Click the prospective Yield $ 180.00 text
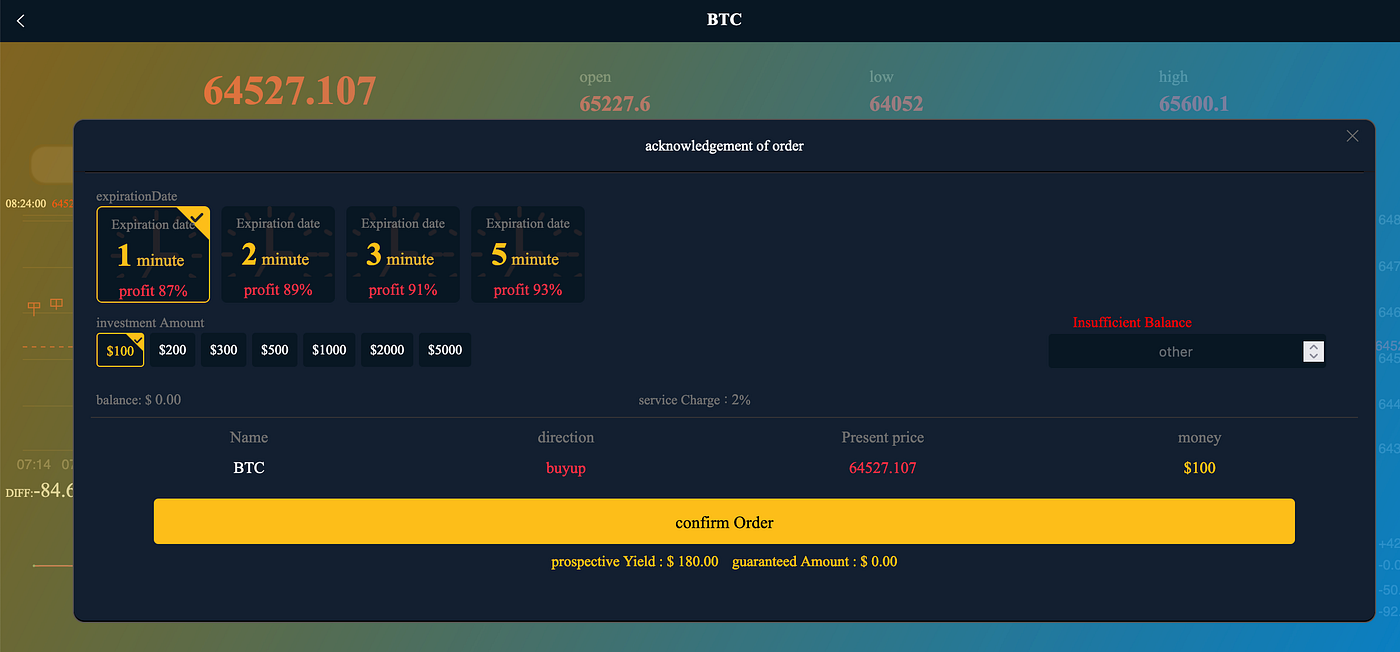The height and width of the screenshot is (652, 1400). tap(635, 562)
